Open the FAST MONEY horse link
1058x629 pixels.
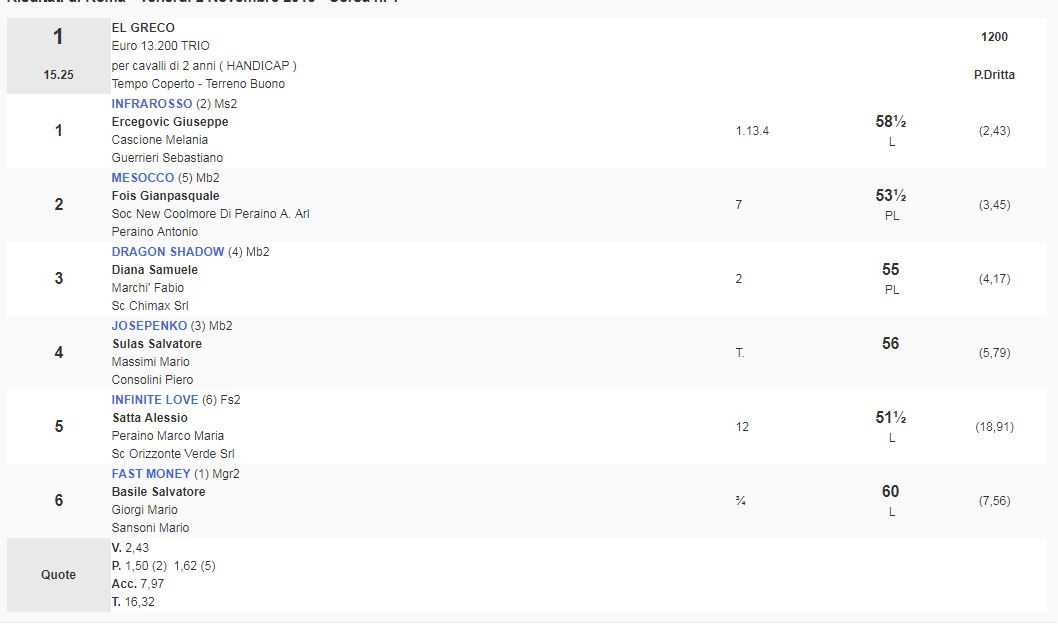[x=151, y=474]
